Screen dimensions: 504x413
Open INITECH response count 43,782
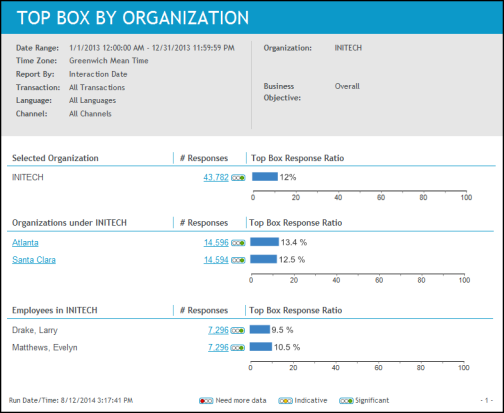coord(216,177)
